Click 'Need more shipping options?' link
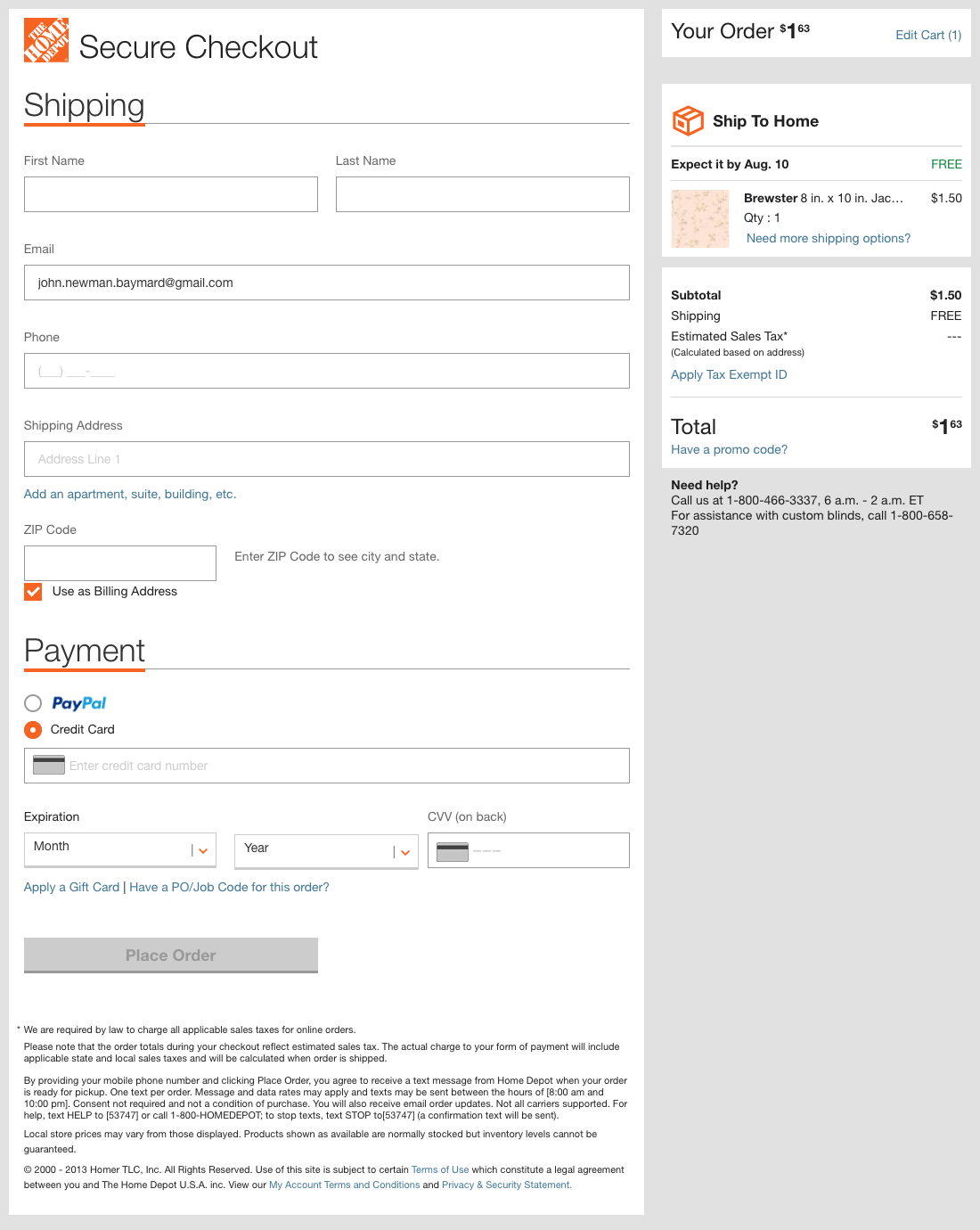Viewport: 980px width, 1230px height. pos(829,238)
